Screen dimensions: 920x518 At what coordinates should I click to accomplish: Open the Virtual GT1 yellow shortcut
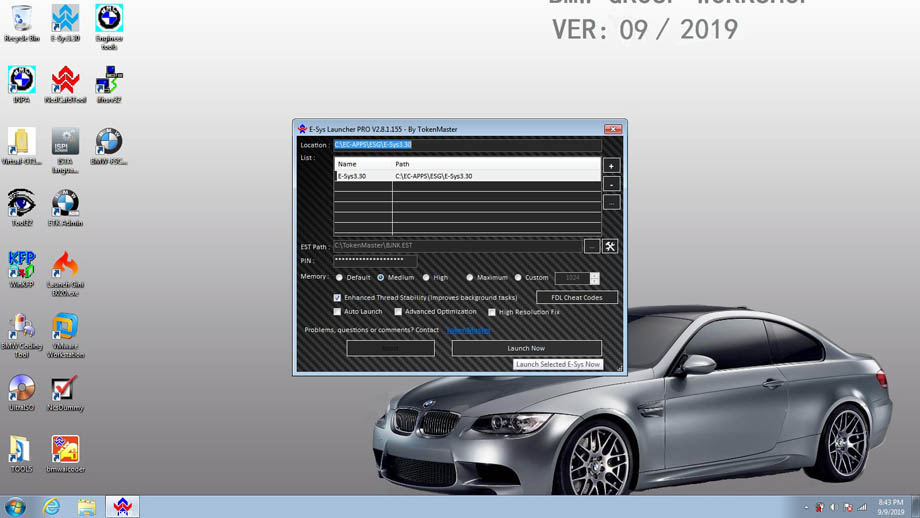coord(22,147)
